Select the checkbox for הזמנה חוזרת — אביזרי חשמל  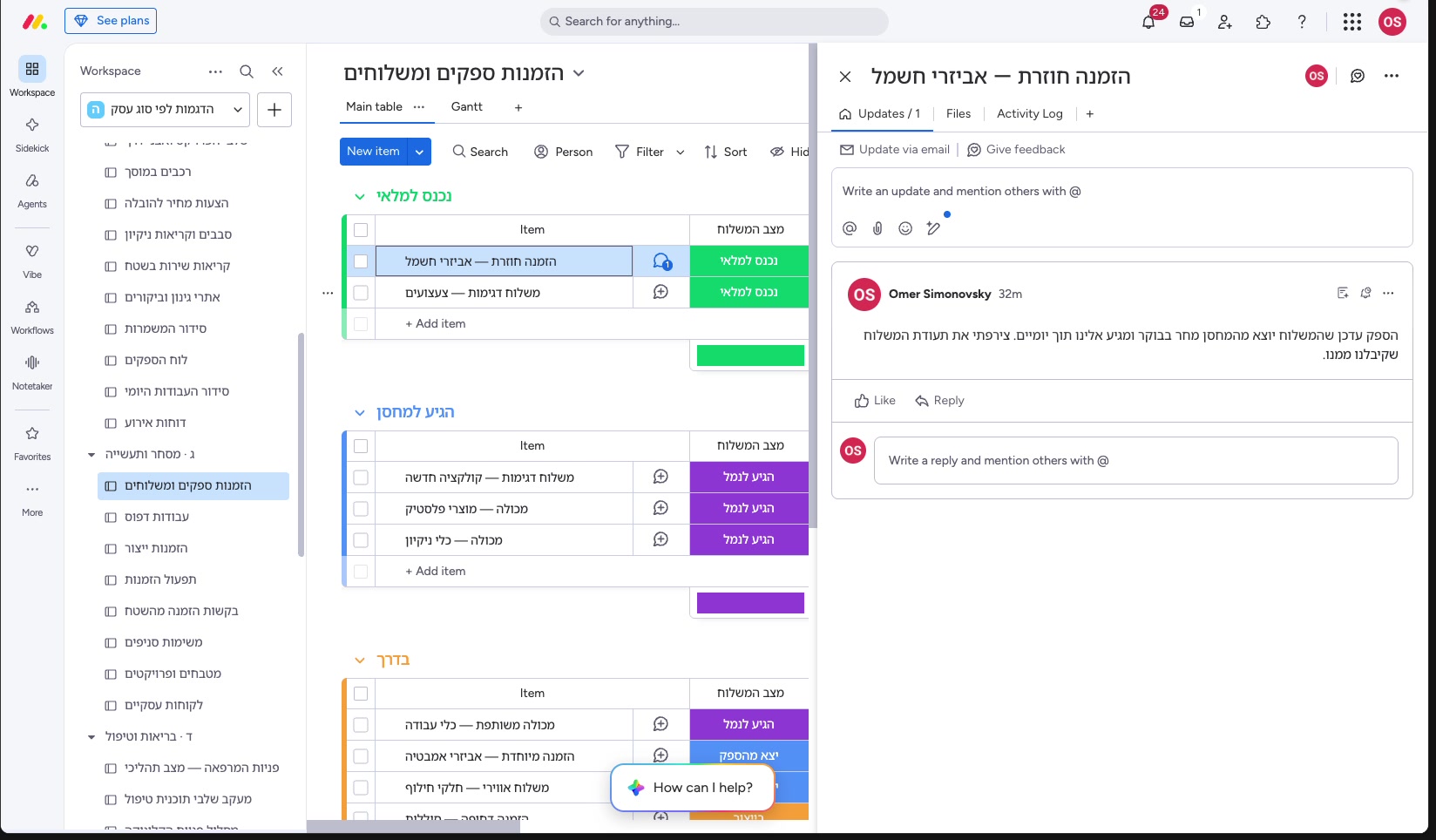coord(361,261)
